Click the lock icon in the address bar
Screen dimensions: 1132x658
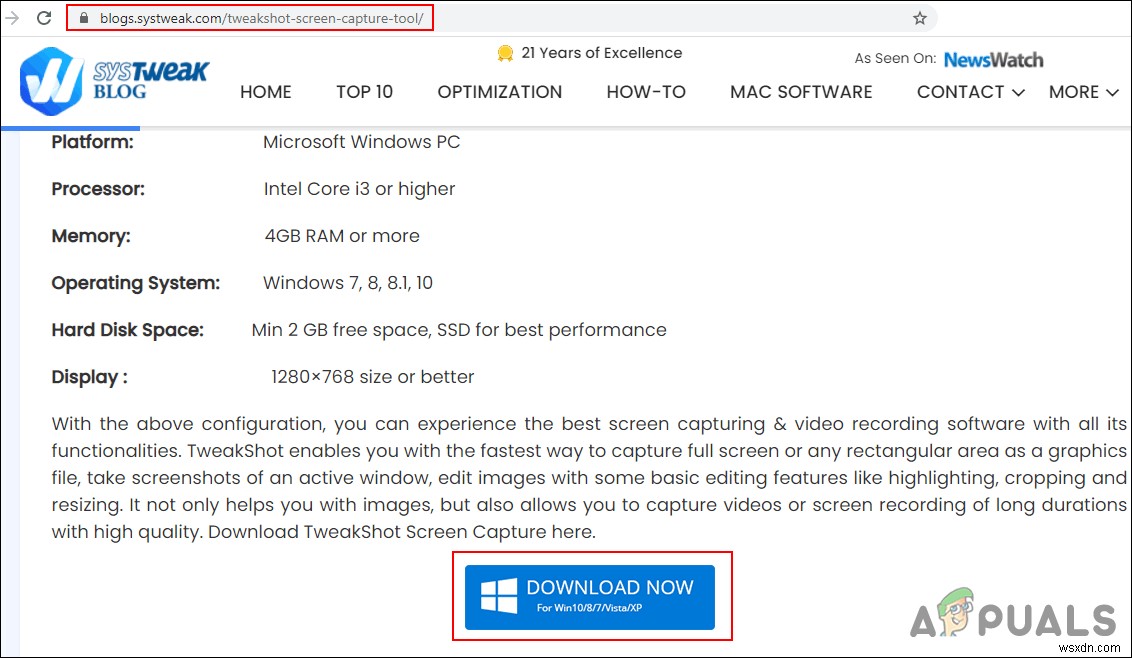tap(84, 17)
